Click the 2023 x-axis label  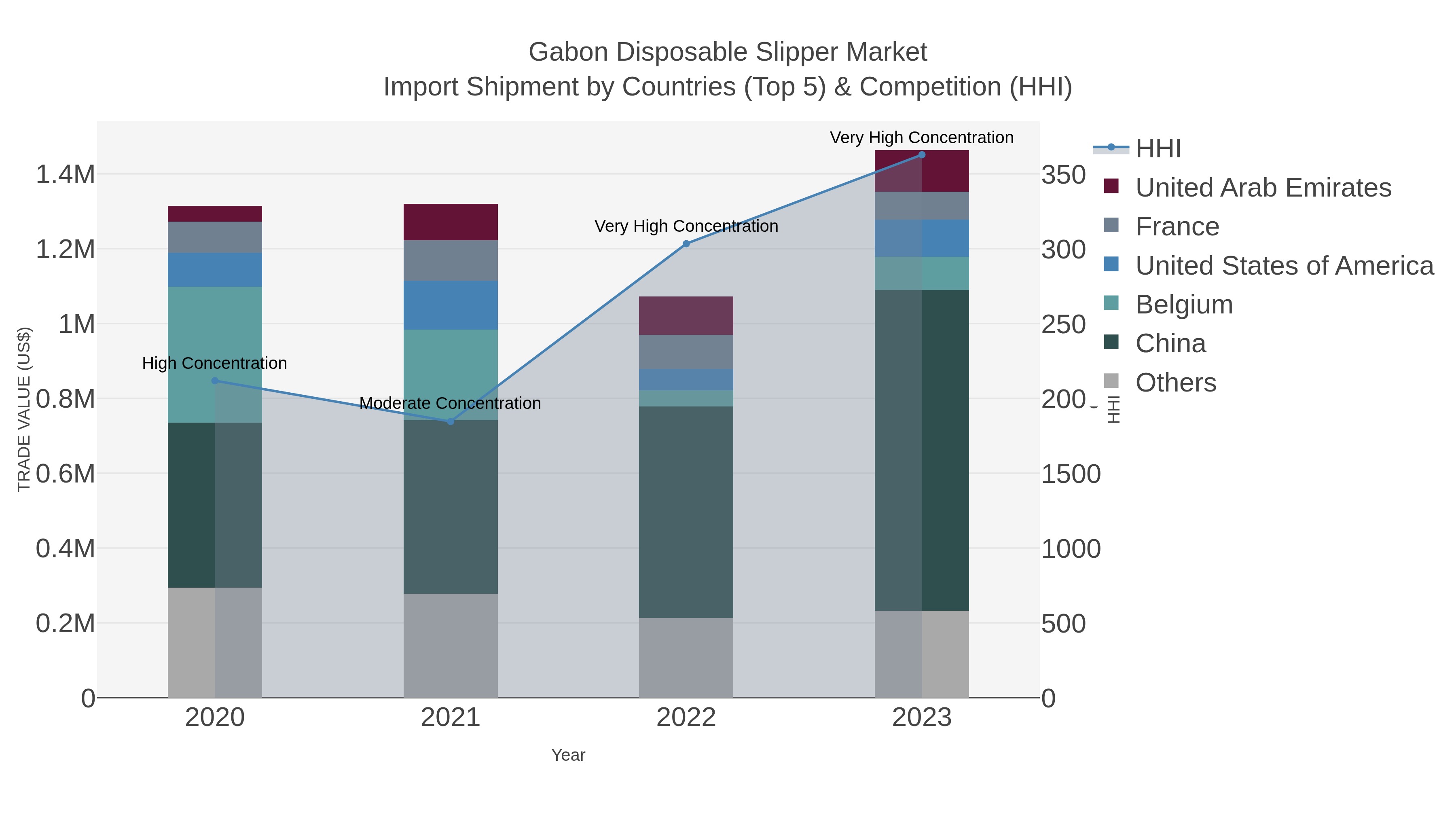[922, 718]
